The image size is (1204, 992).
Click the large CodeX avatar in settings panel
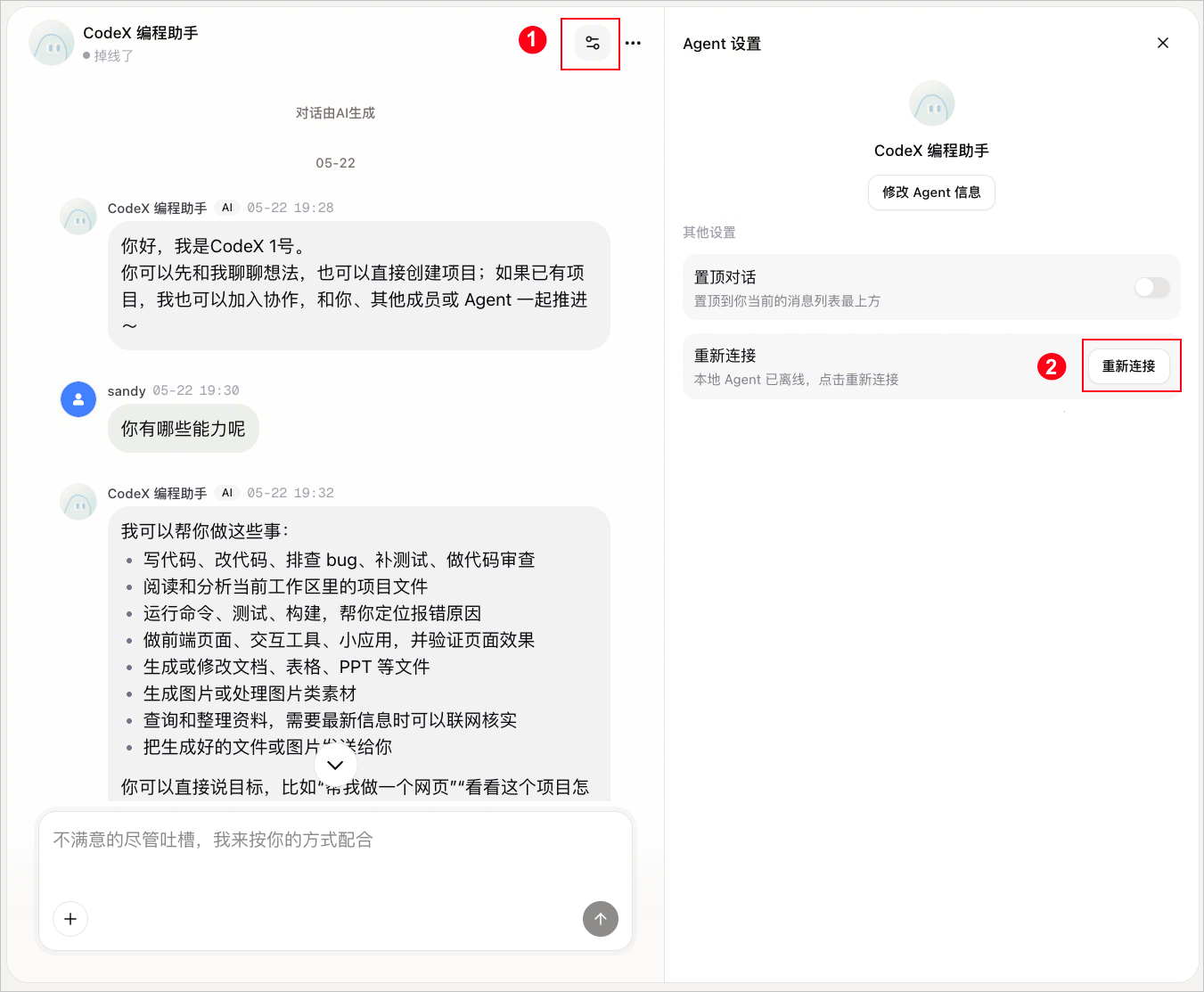click(931, 103)
